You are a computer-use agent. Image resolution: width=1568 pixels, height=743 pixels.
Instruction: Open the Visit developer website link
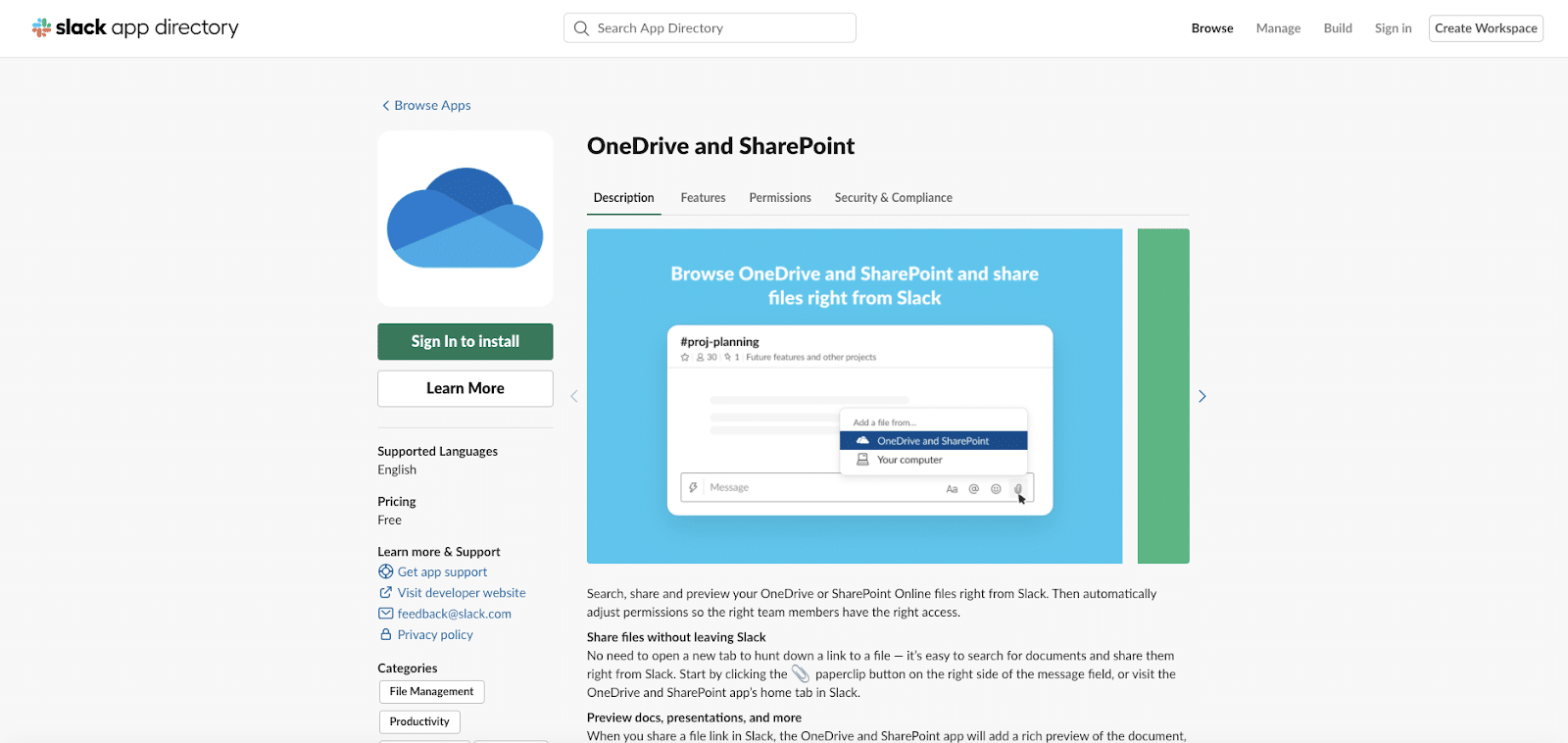(462, 593)
